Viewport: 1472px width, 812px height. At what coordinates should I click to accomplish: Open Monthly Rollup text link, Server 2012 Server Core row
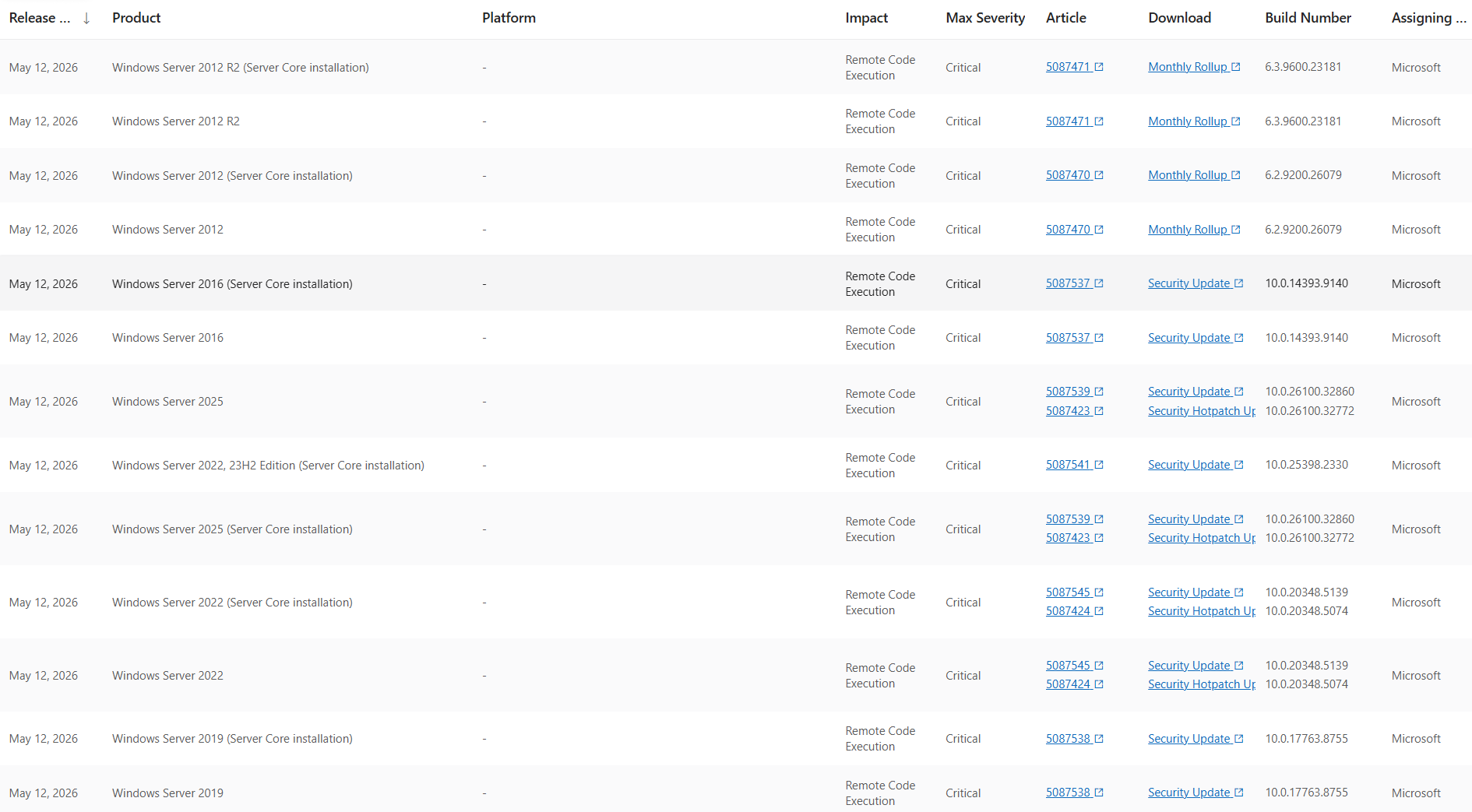(x=1188, y=175)
